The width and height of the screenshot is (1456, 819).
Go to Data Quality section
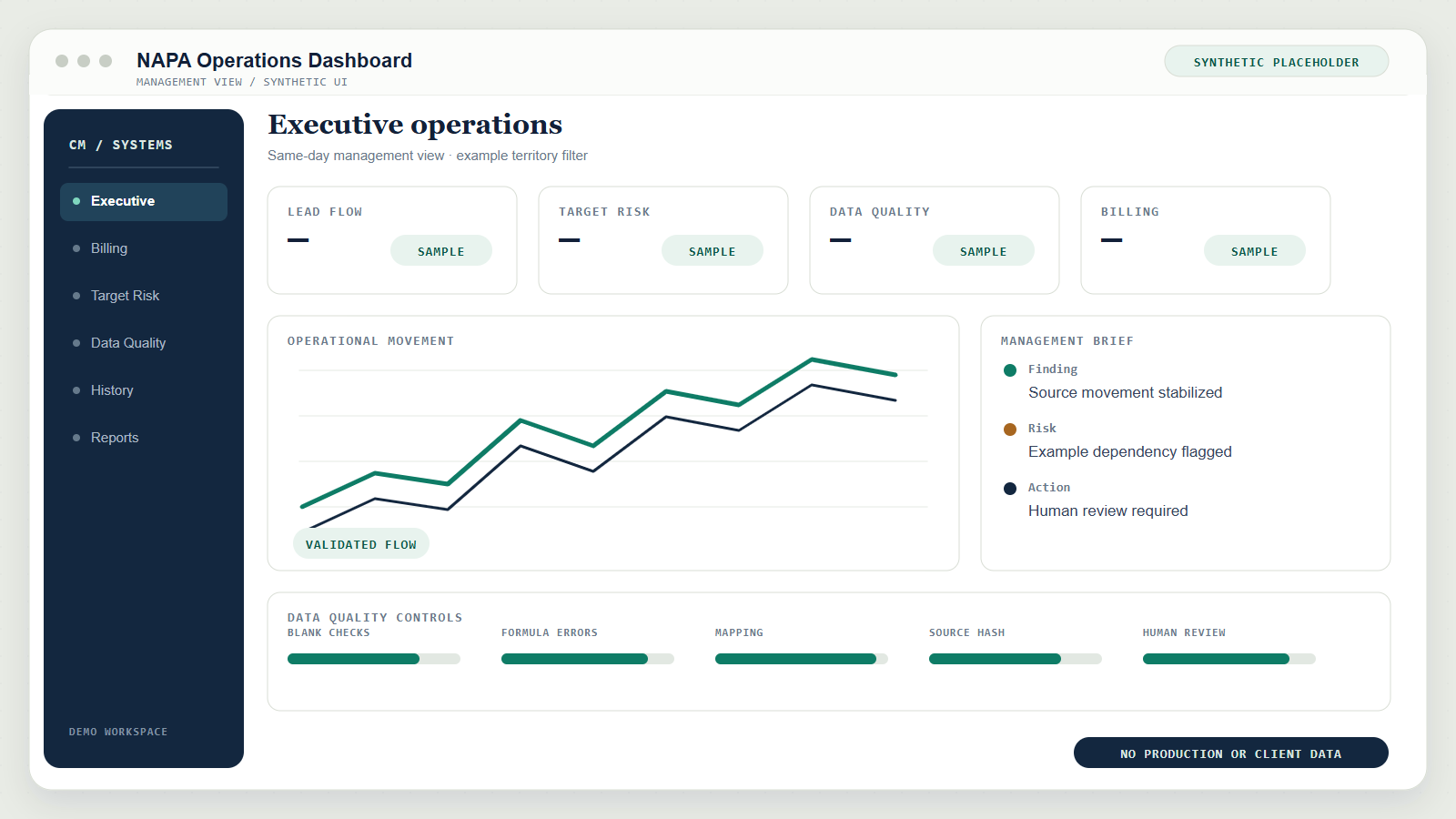pyautogui.click(x=144, y=343)
